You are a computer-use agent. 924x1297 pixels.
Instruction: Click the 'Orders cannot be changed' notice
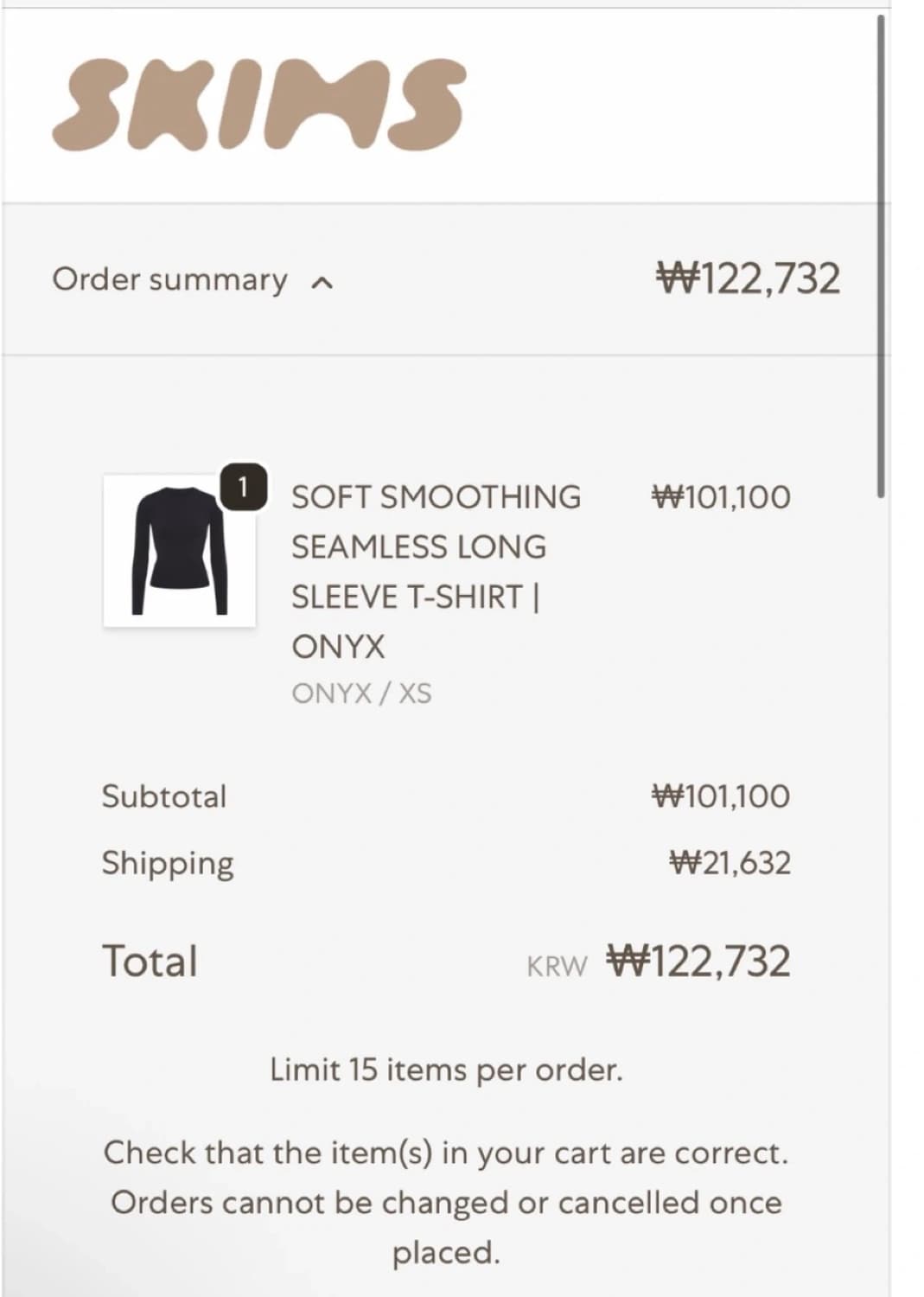[x=446, y=1203]
